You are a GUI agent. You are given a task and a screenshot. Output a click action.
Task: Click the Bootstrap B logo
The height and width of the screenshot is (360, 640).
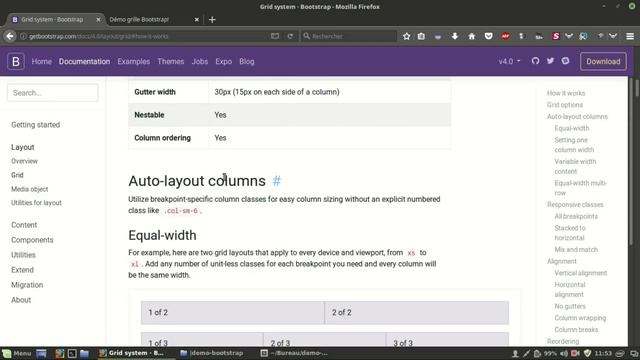click(x=16, y=61)
